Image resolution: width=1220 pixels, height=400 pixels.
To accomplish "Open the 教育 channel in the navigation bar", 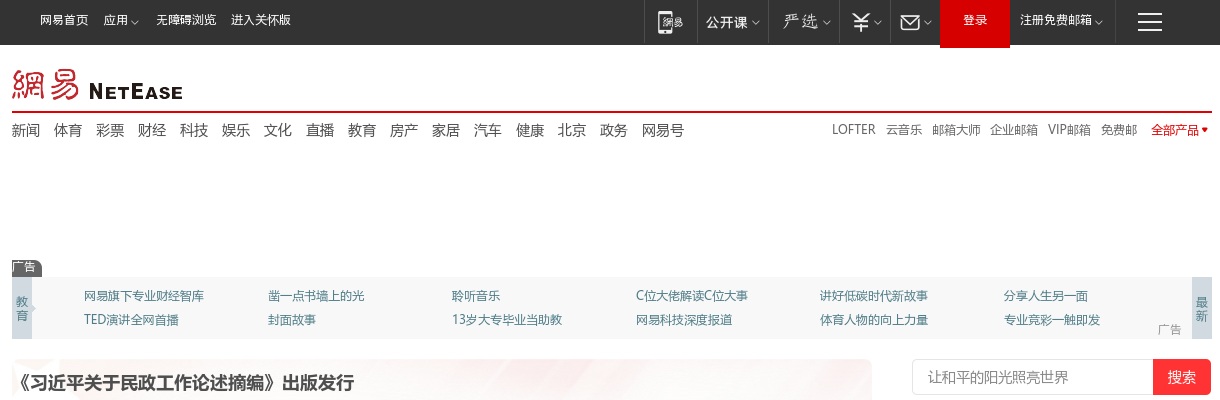I will point(362,130).
